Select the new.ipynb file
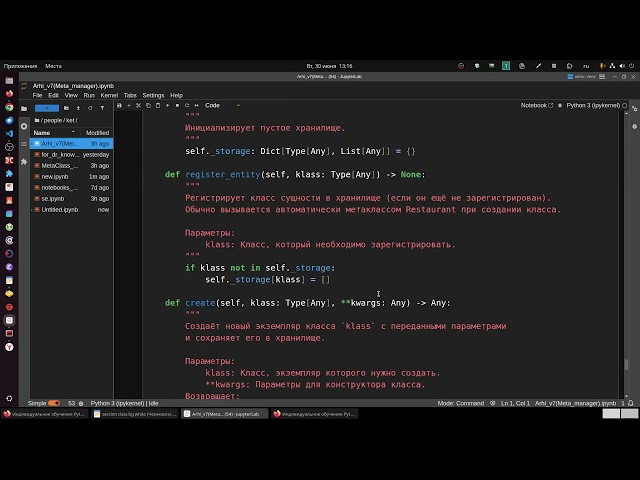Image resolution: width=640 pixels, height=480 pixels. [71, 177]
